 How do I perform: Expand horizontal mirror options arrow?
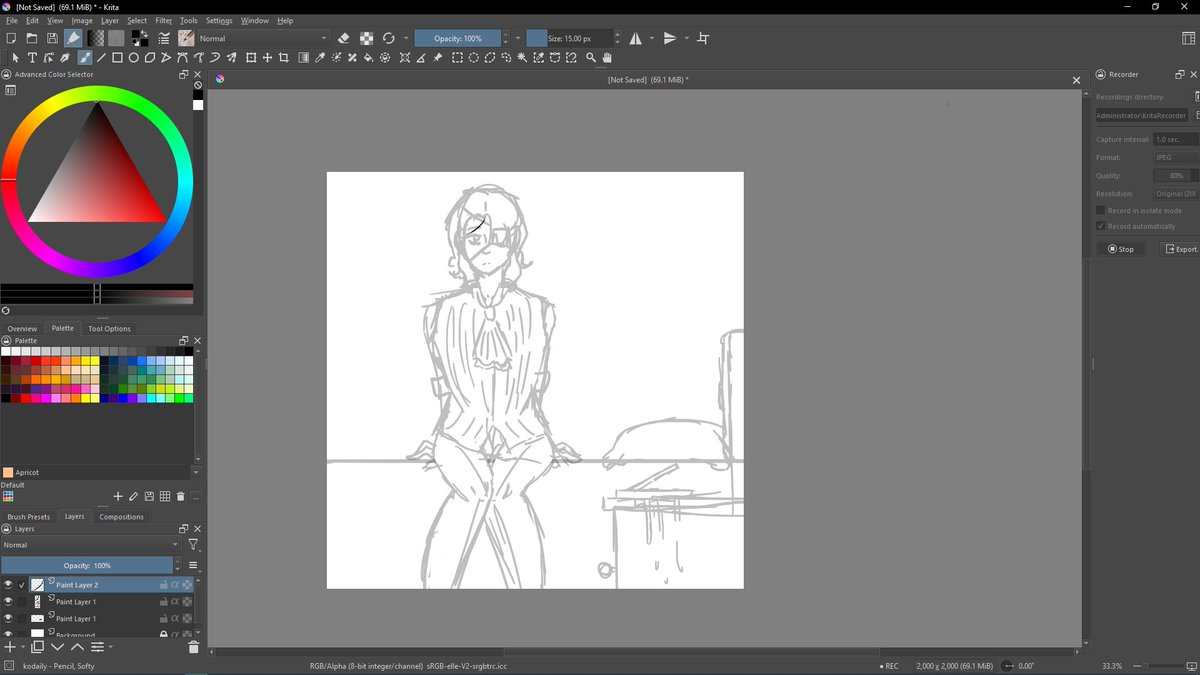[x=651, y=38]
